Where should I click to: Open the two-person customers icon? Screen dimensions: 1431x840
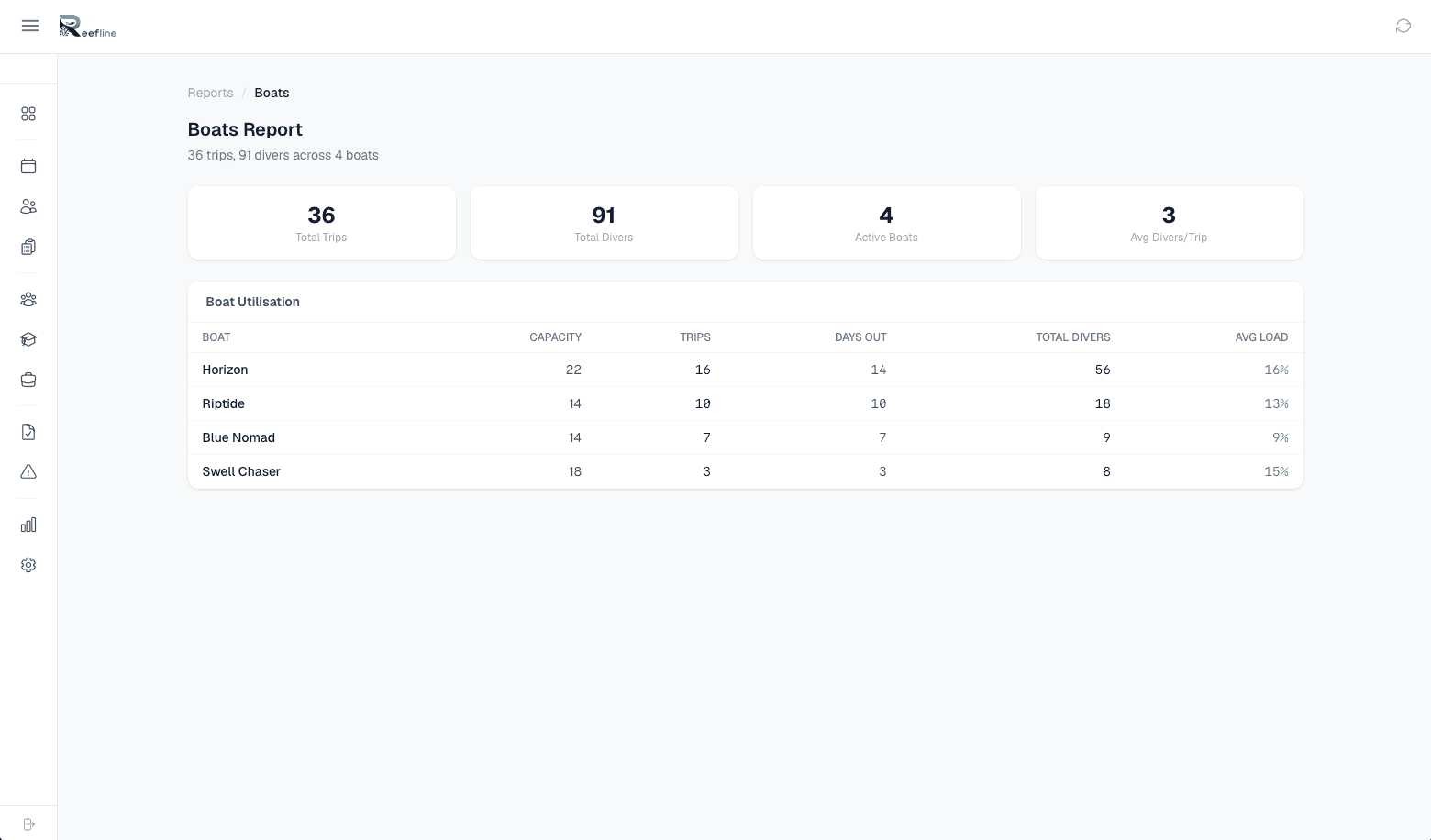(28, 206)
